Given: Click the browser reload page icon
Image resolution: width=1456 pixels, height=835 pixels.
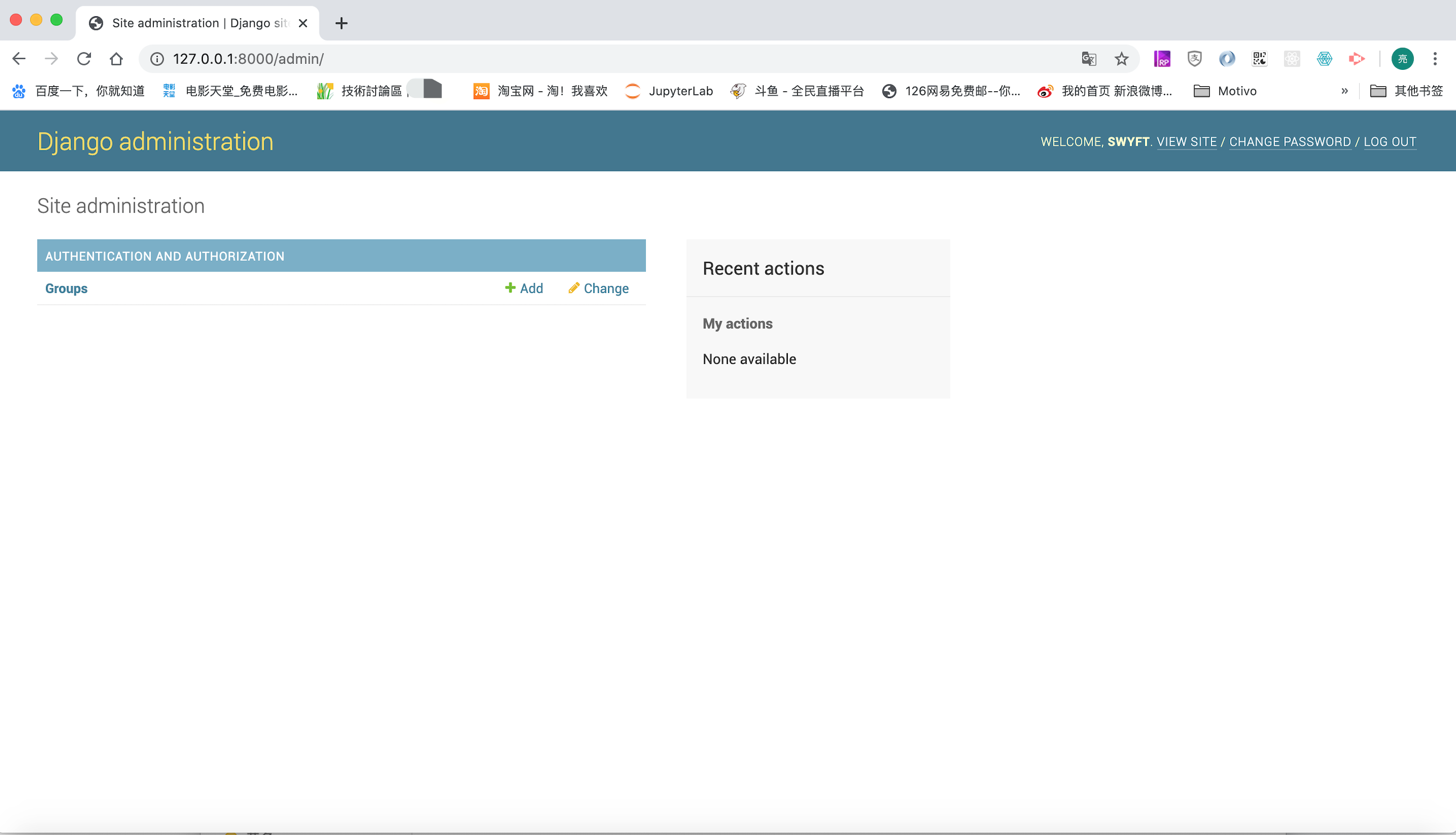Looking at the screenshot, I should point(84,59).
